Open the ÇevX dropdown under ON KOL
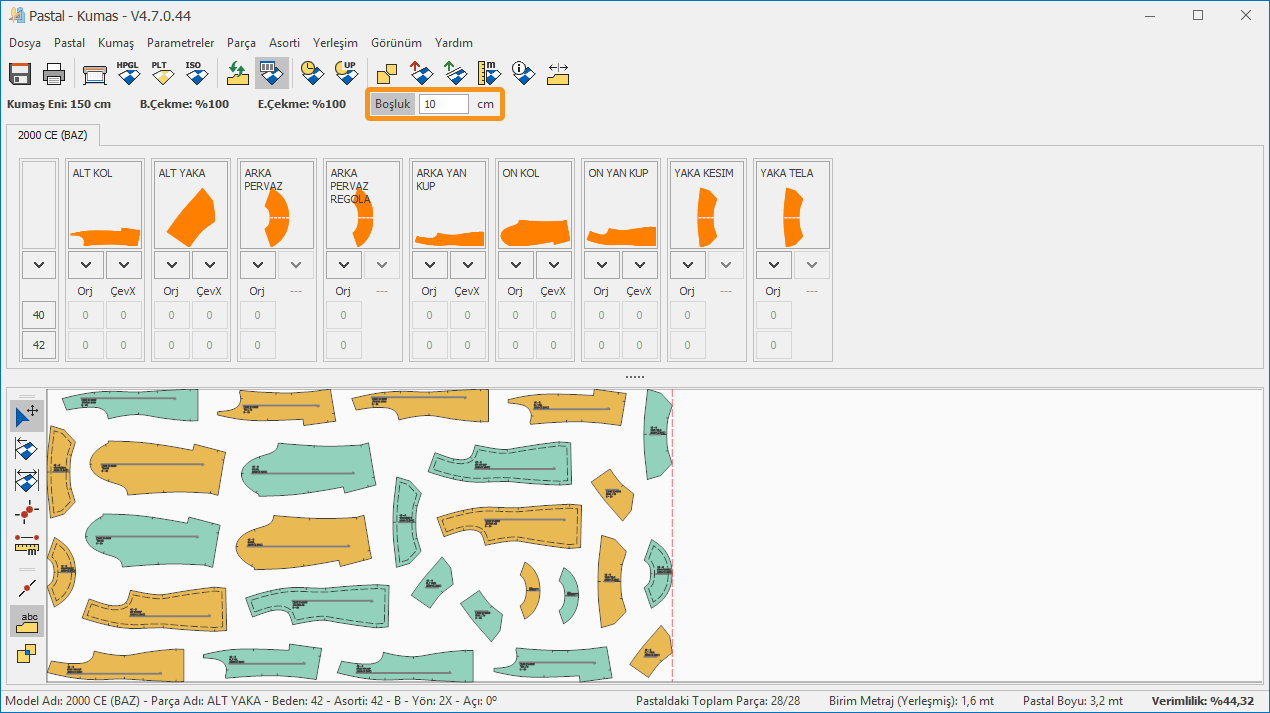 coord(554,265)
